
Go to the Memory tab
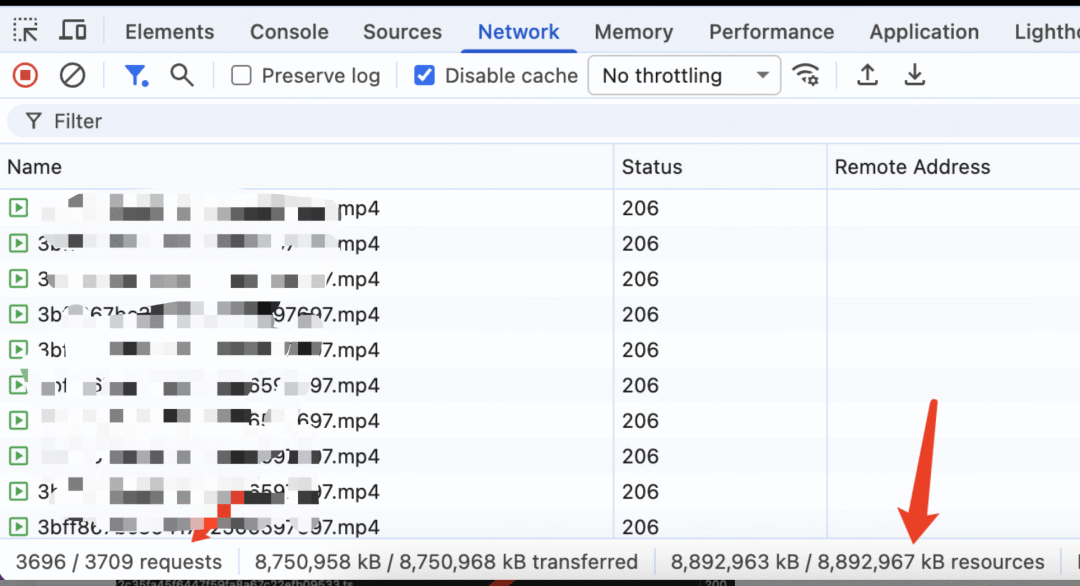[x=634, y=32]
